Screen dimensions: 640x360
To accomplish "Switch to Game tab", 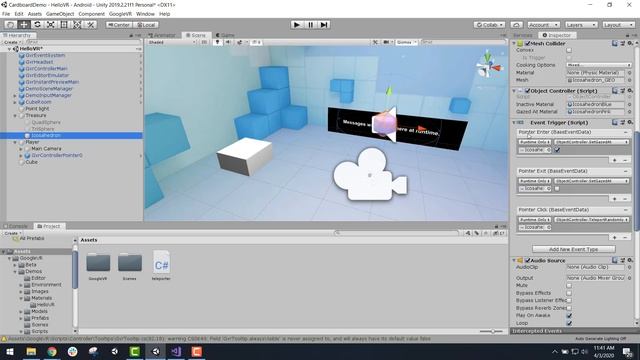I will click(225, 35).
